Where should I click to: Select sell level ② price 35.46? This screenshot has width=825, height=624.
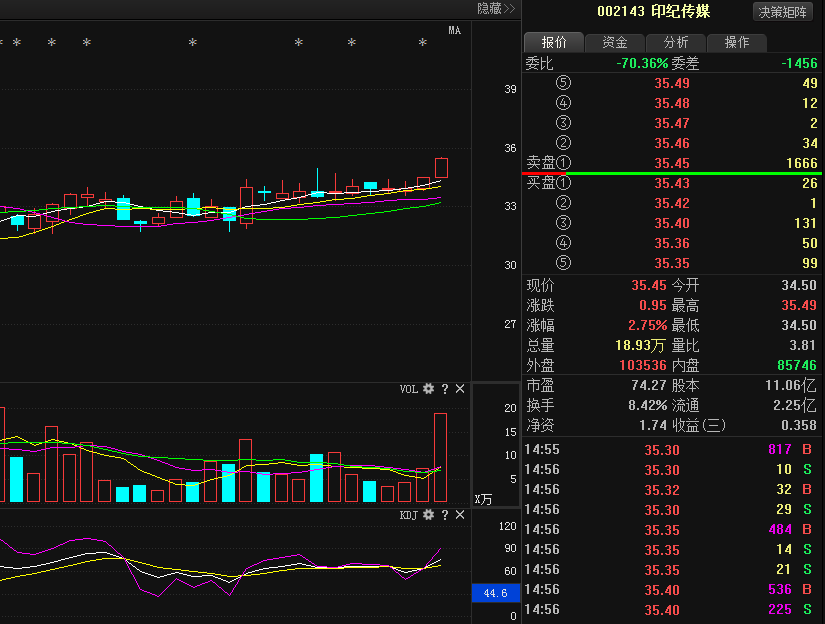point(672,143)
